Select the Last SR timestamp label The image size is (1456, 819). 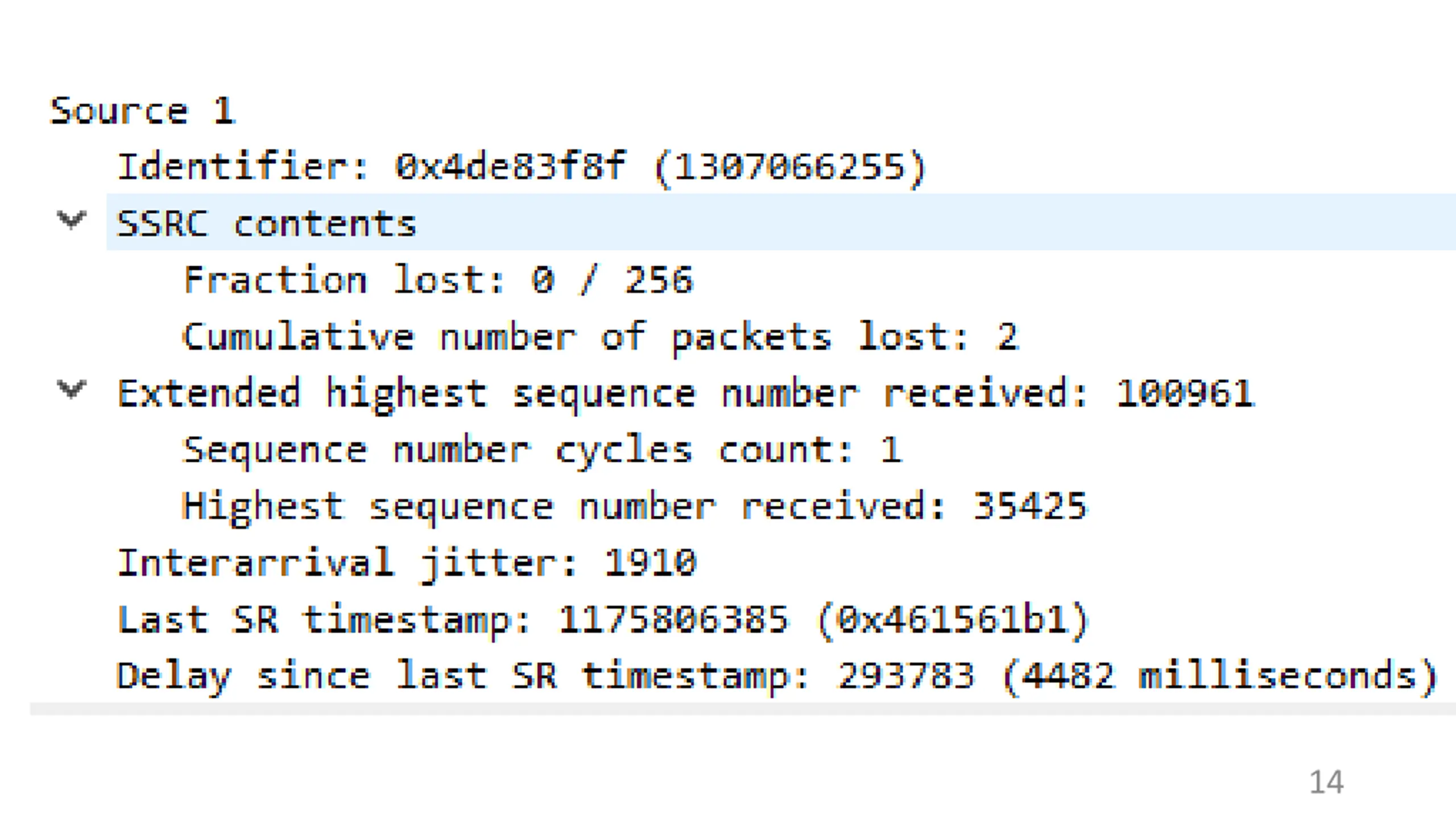click(x=324, y=620)
